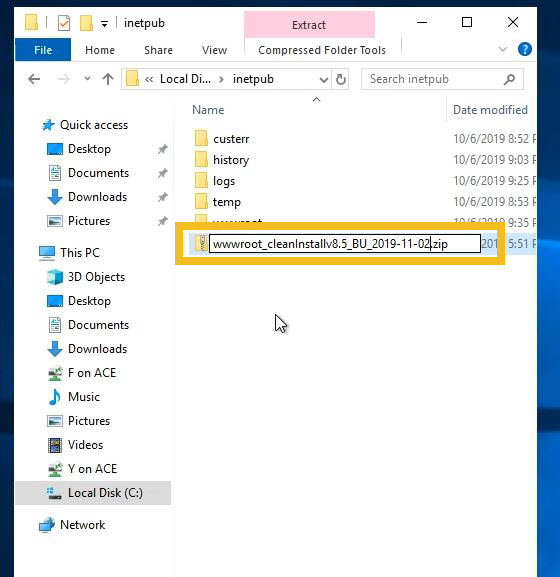
Task: Open Quick access in navigation pane
Action: tap(94, 125)
